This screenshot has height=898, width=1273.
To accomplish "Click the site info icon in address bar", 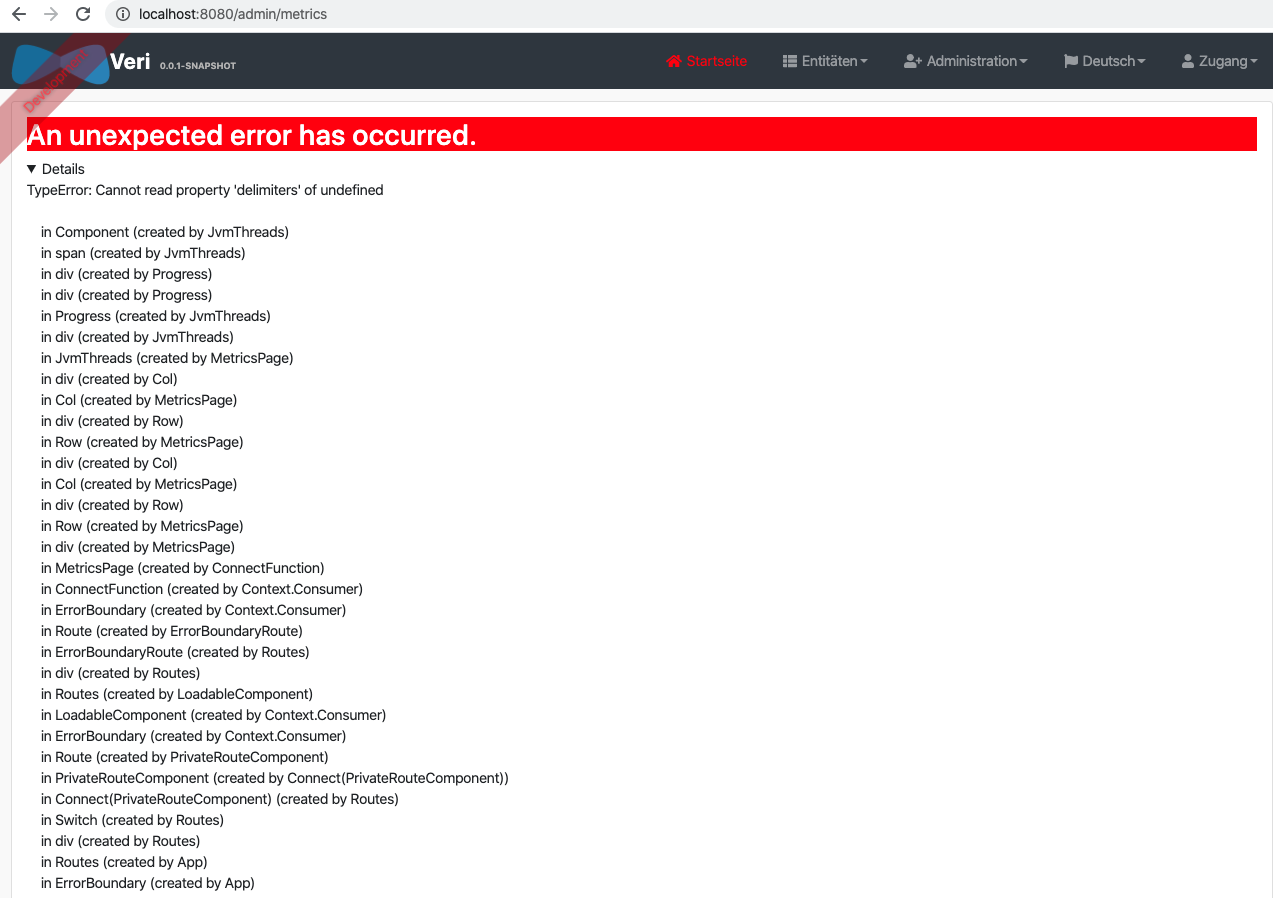I will tap(123, 14).
